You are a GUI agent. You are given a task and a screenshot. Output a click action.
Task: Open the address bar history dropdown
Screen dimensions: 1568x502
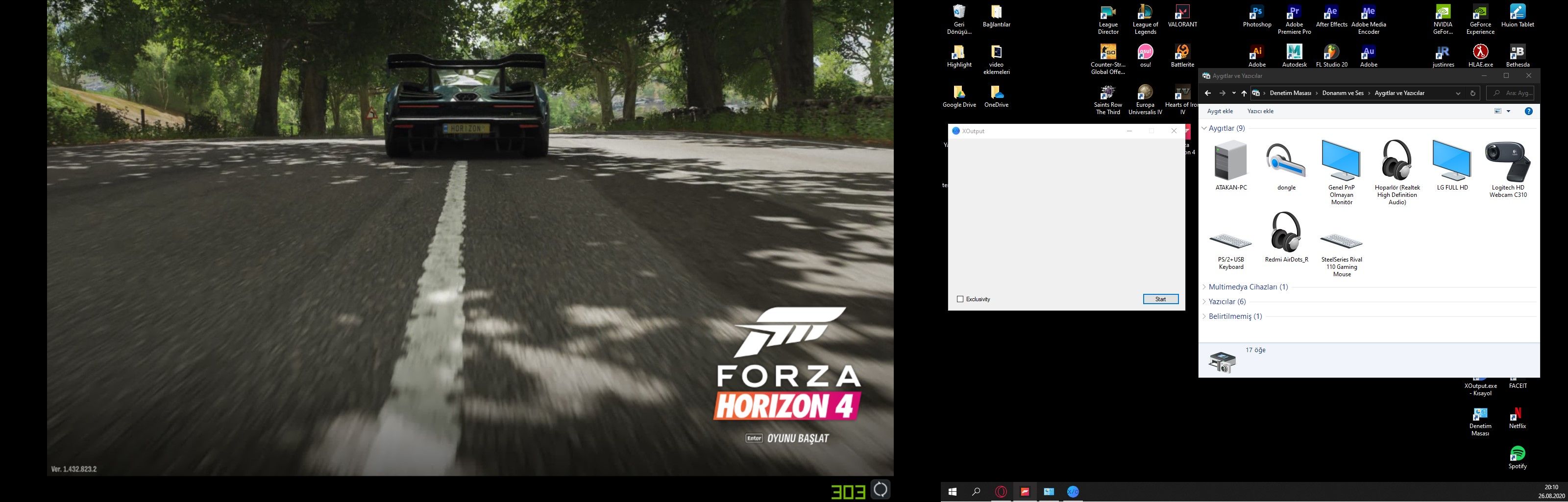[1458, 93]
